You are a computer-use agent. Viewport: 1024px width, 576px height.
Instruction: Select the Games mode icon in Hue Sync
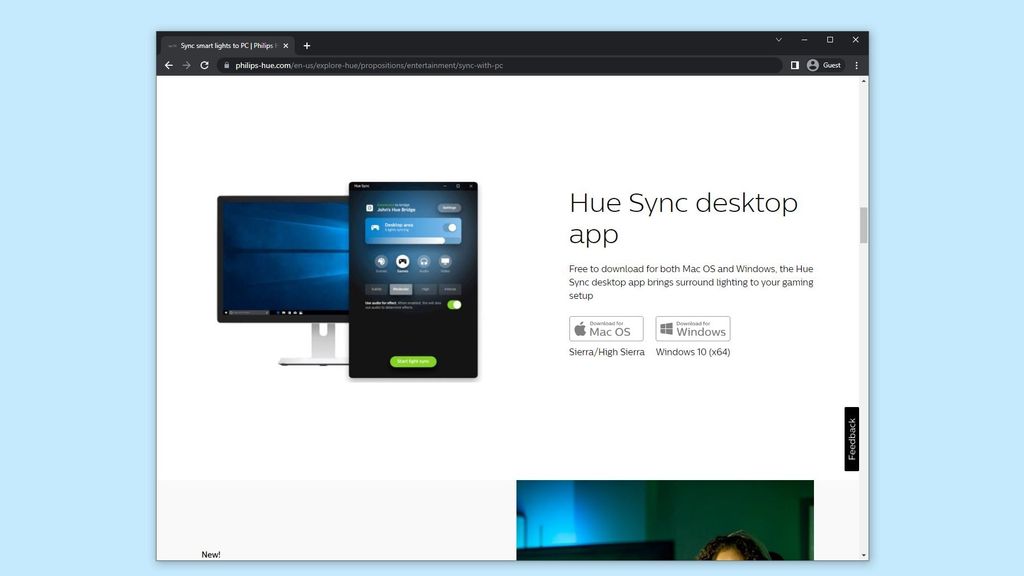coord(401,261)
